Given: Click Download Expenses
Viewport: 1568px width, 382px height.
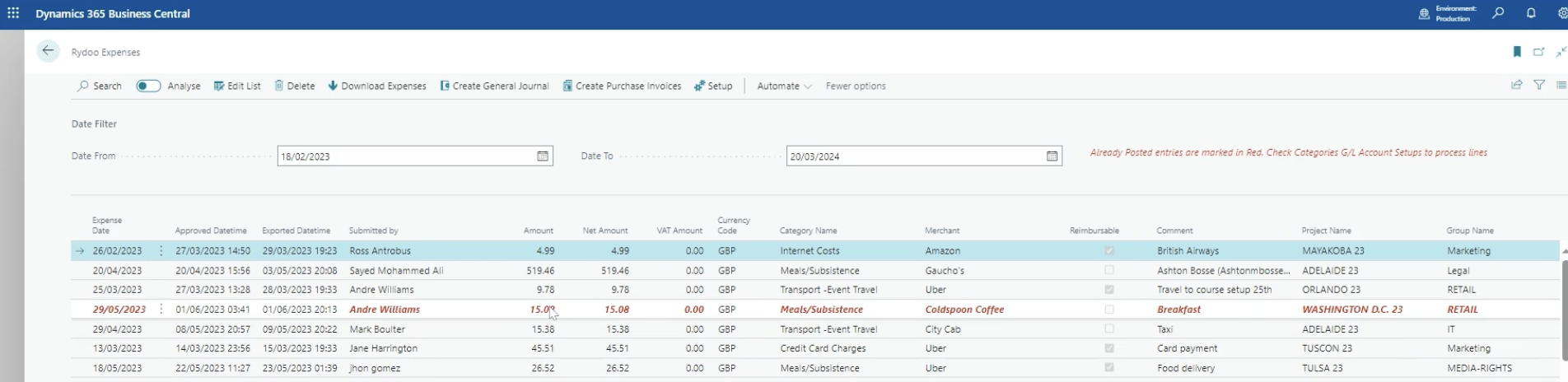Looking at the screenshot, I should 377,86.
